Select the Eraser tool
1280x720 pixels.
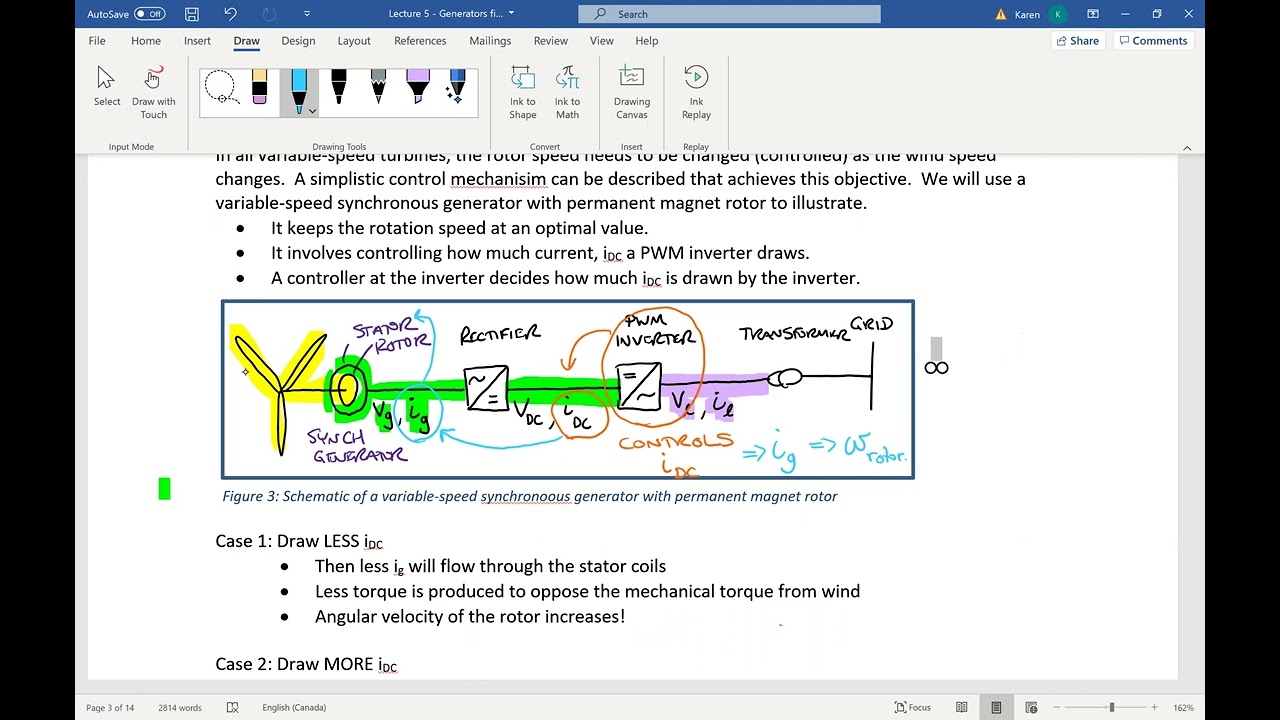[x=260, y=87]
